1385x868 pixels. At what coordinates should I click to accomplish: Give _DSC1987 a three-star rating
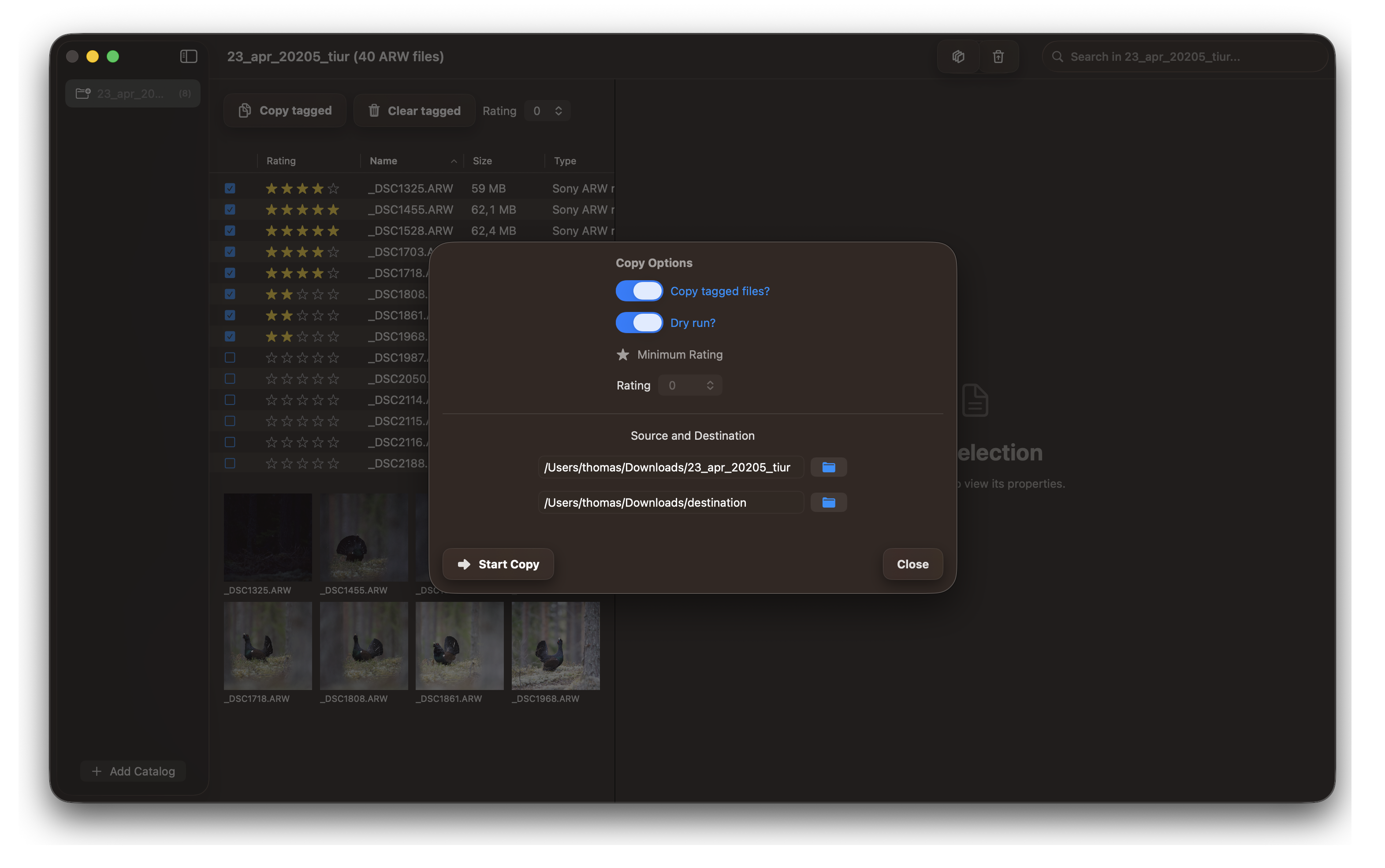[302, 357]
